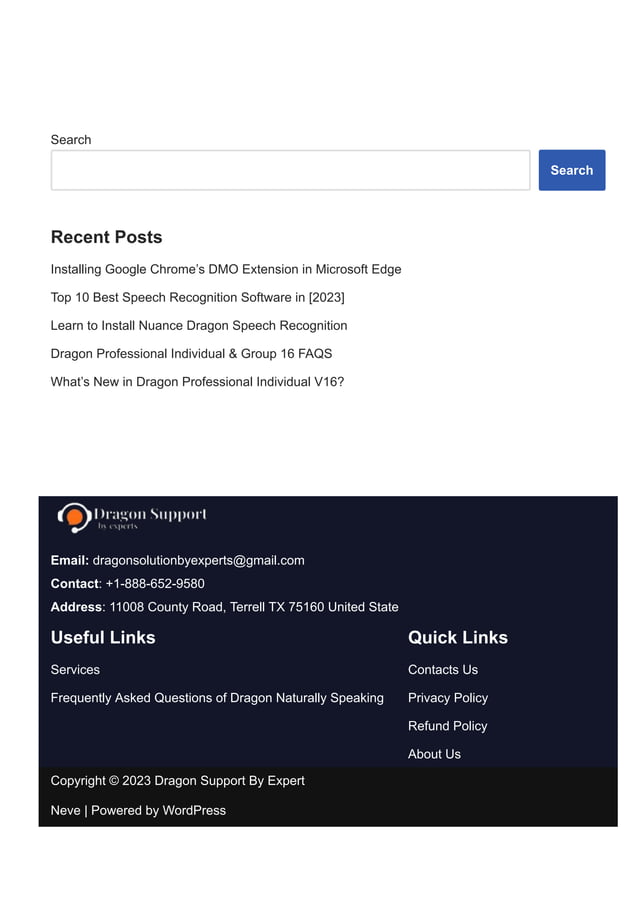Click the dragonsolutionbyexperts email address
This screenshot has width=638, height=903.
[199, 560]
